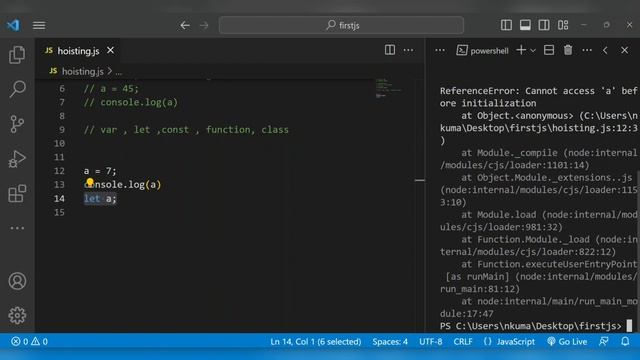This screenshot has height=360, width=640.
Task: Open the Run and Debug view
Action: tap(17, 159)
